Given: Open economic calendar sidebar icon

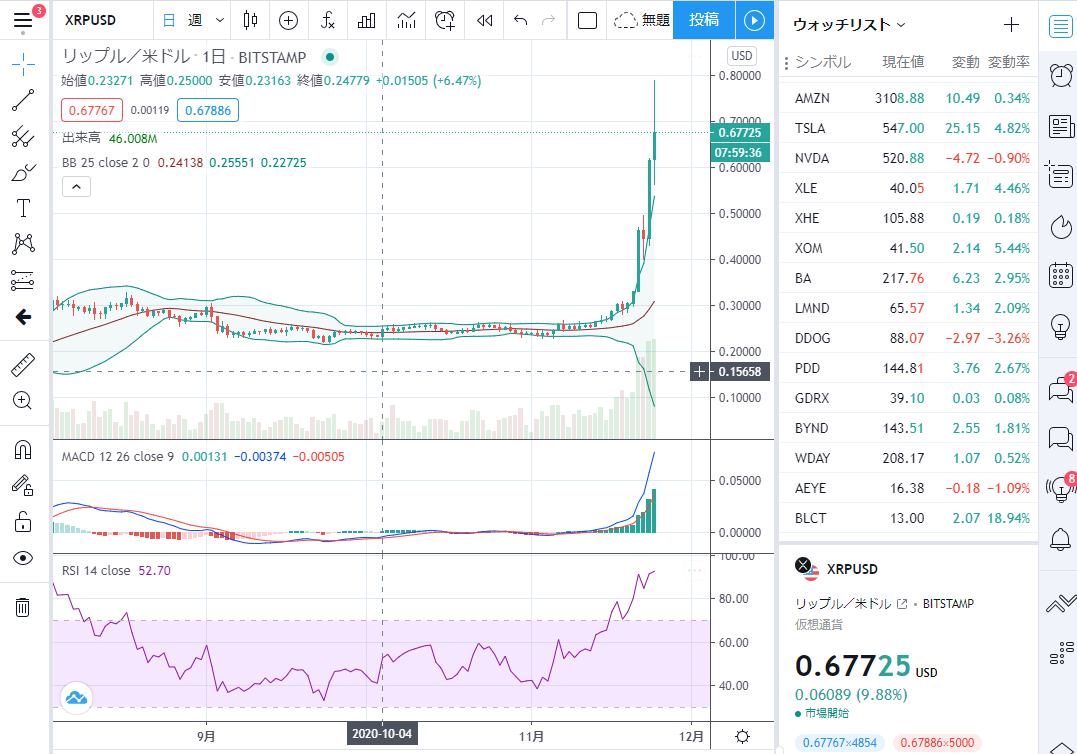Looking at the screenshot, I should click(1061, 275).
